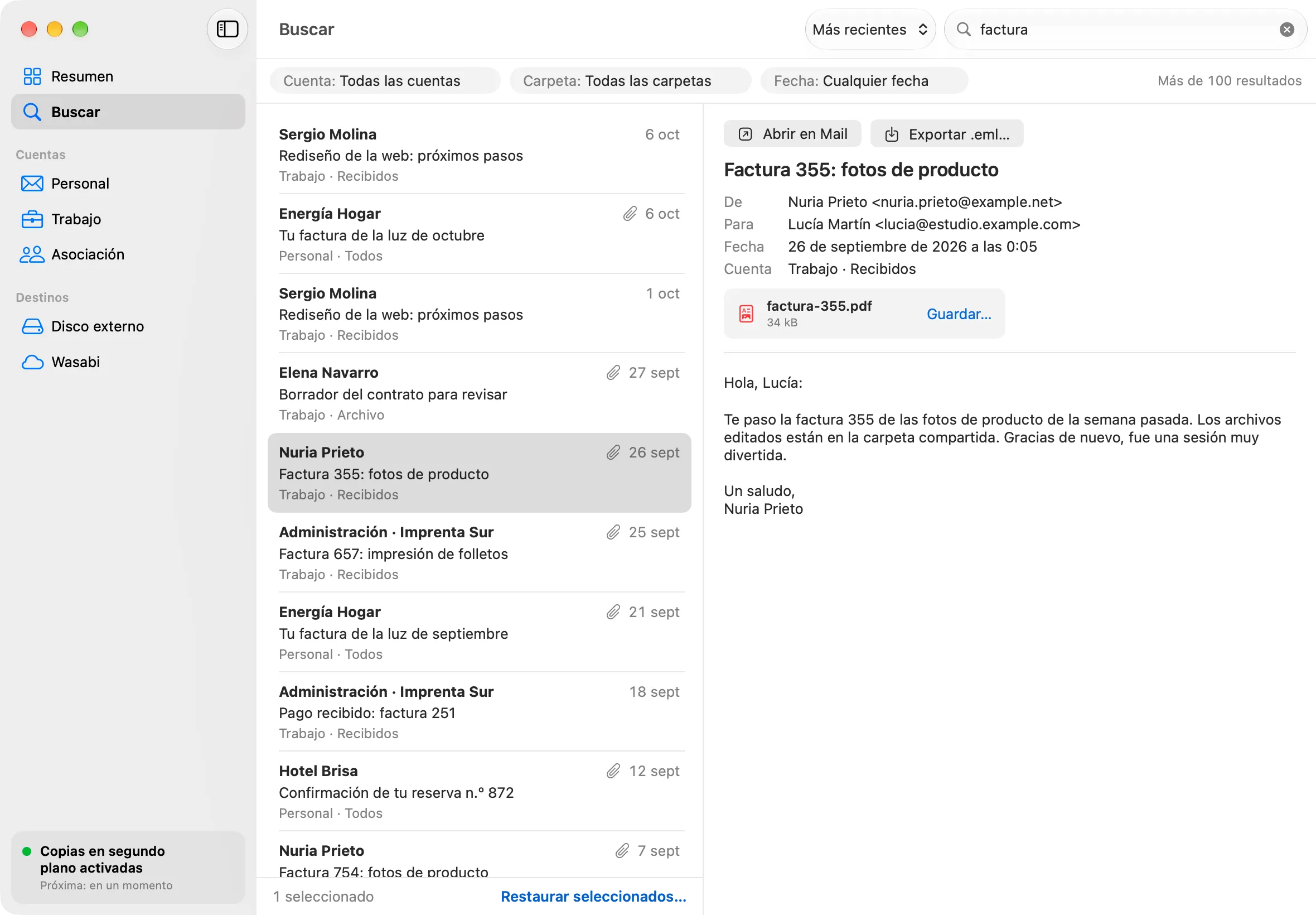Click the factura-355.pdf file name

tap(819, 306)
